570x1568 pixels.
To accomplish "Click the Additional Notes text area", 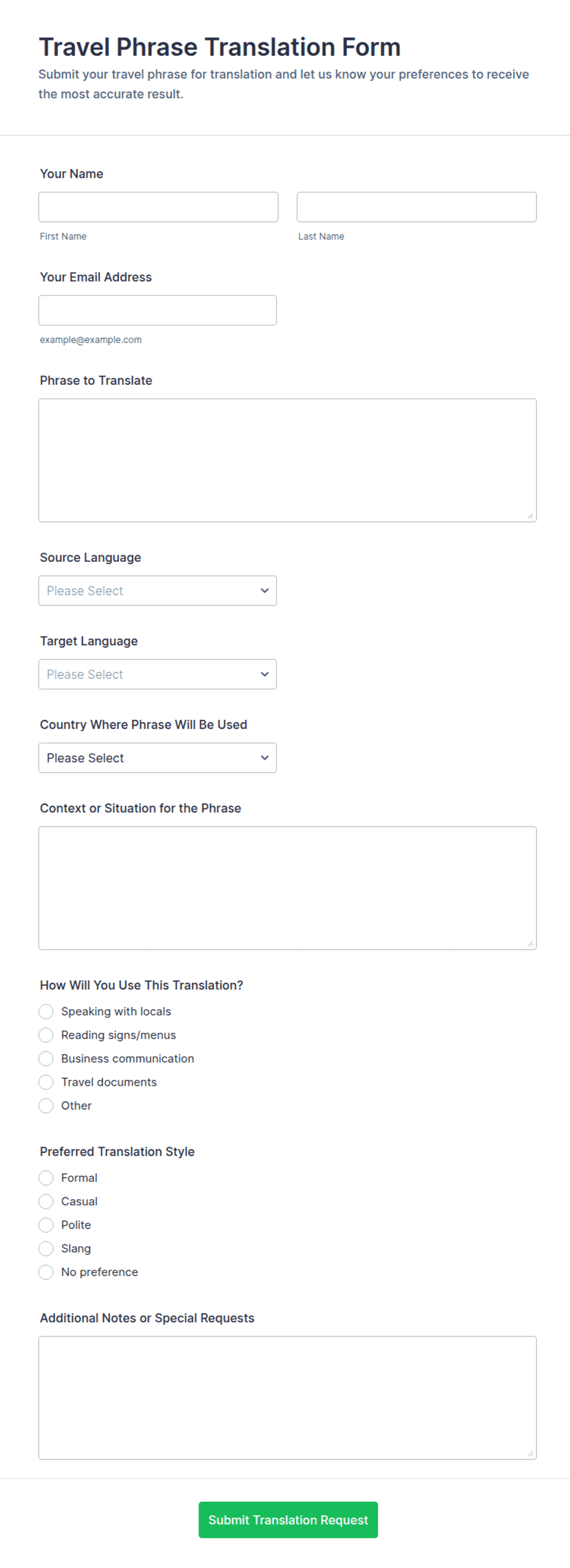I will [287, 1396].
